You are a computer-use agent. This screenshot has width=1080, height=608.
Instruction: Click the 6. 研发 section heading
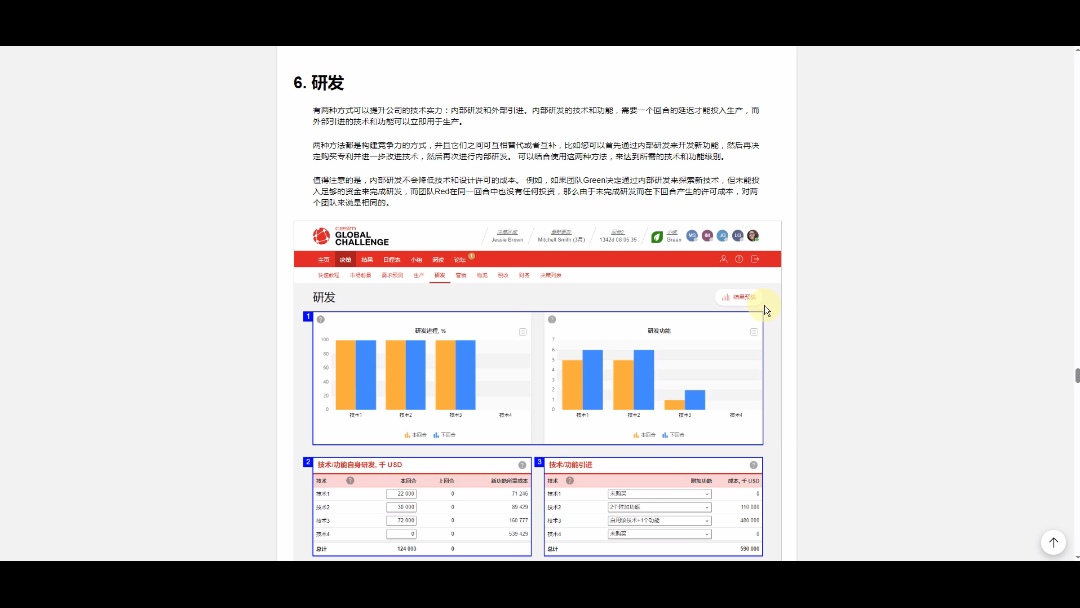(318, 83)
